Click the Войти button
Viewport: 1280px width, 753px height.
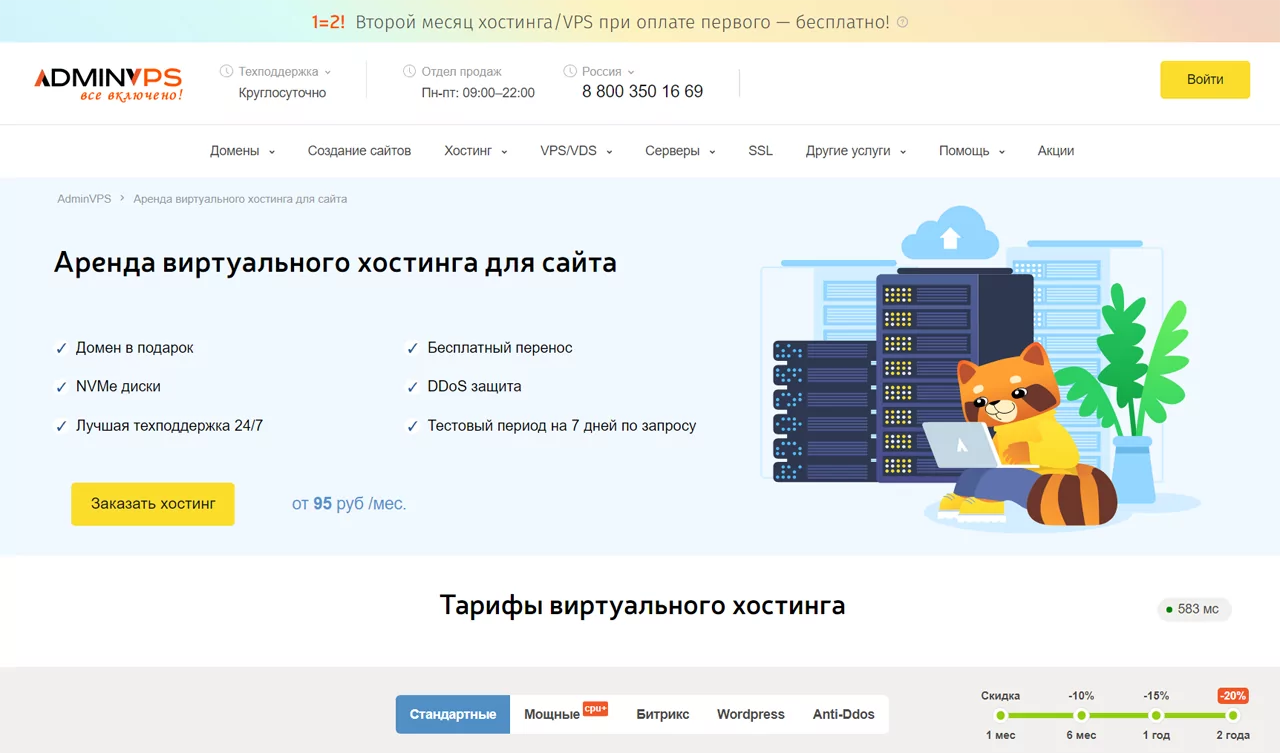1205,79
